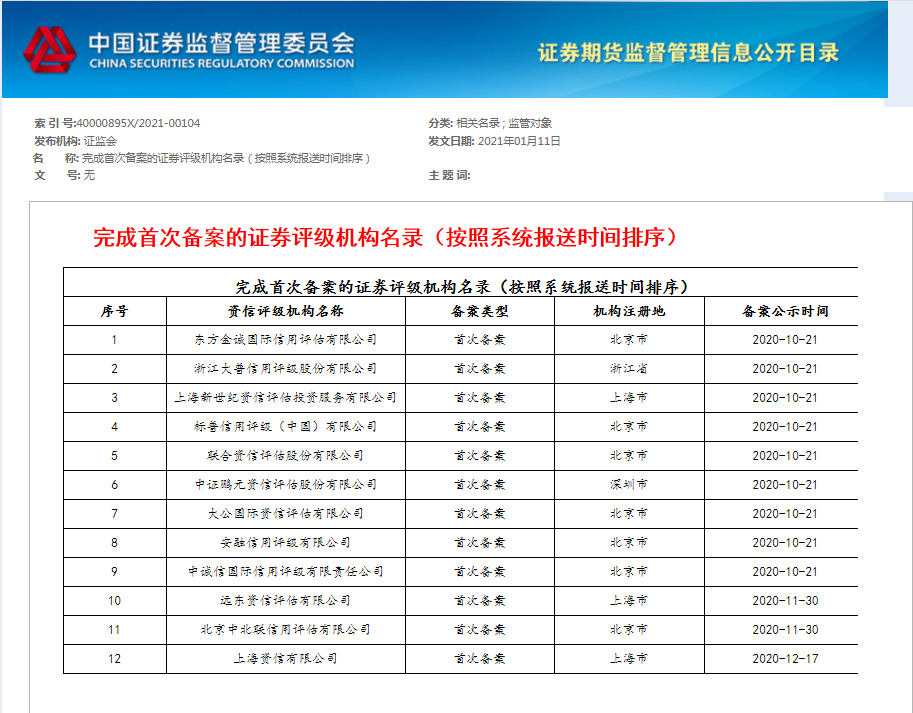Screen dimensions: 913x713
Task: Click the 中国证券监督管理委员会 header title
Action: pyautogui.click(x=221, y=43)
